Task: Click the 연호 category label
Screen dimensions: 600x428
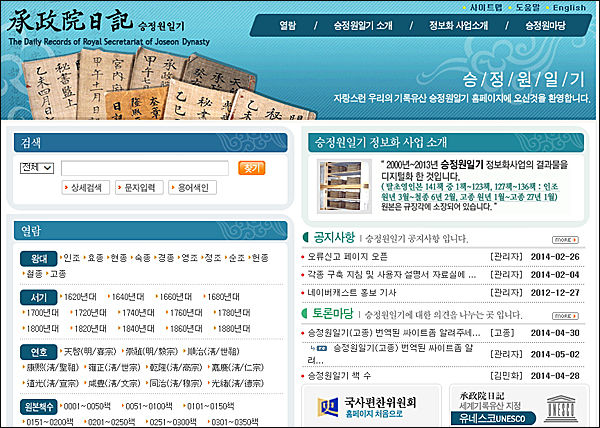Action: pyautogui.click(x=39, y=352)
